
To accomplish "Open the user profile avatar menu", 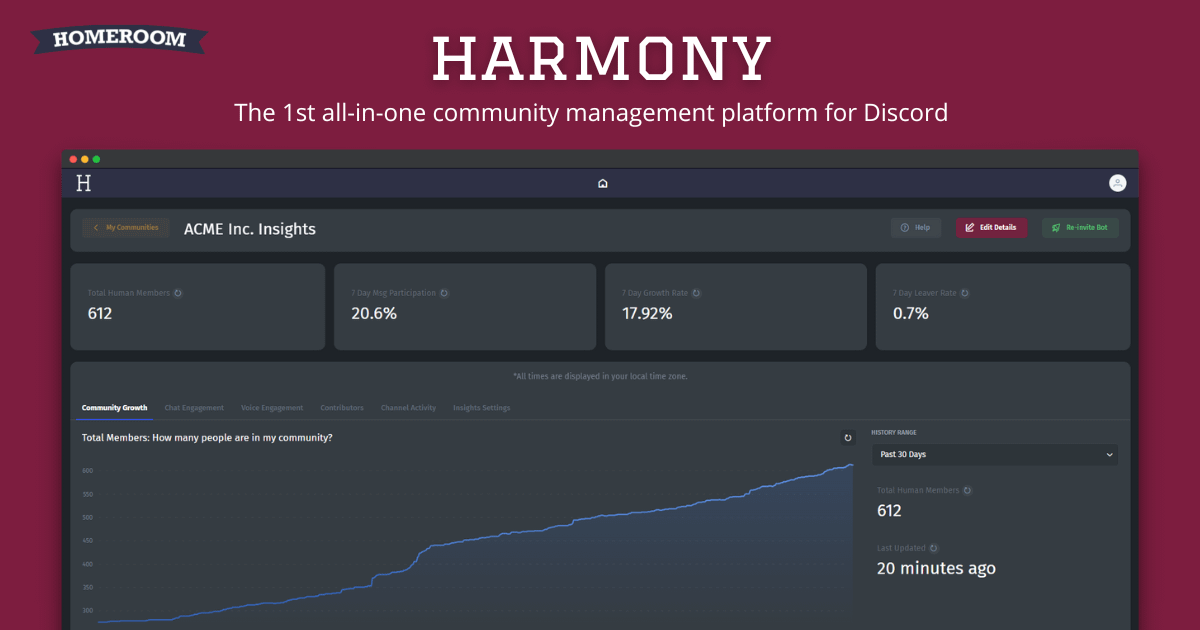I will coord(1117,183).
